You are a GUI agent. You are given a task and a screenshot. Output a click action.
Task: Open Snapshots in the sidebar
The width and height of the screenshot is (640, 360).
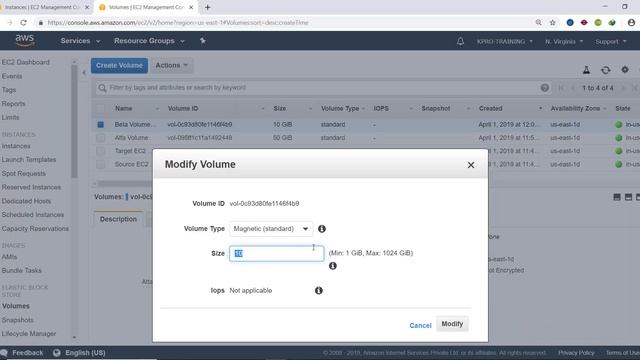18,320
